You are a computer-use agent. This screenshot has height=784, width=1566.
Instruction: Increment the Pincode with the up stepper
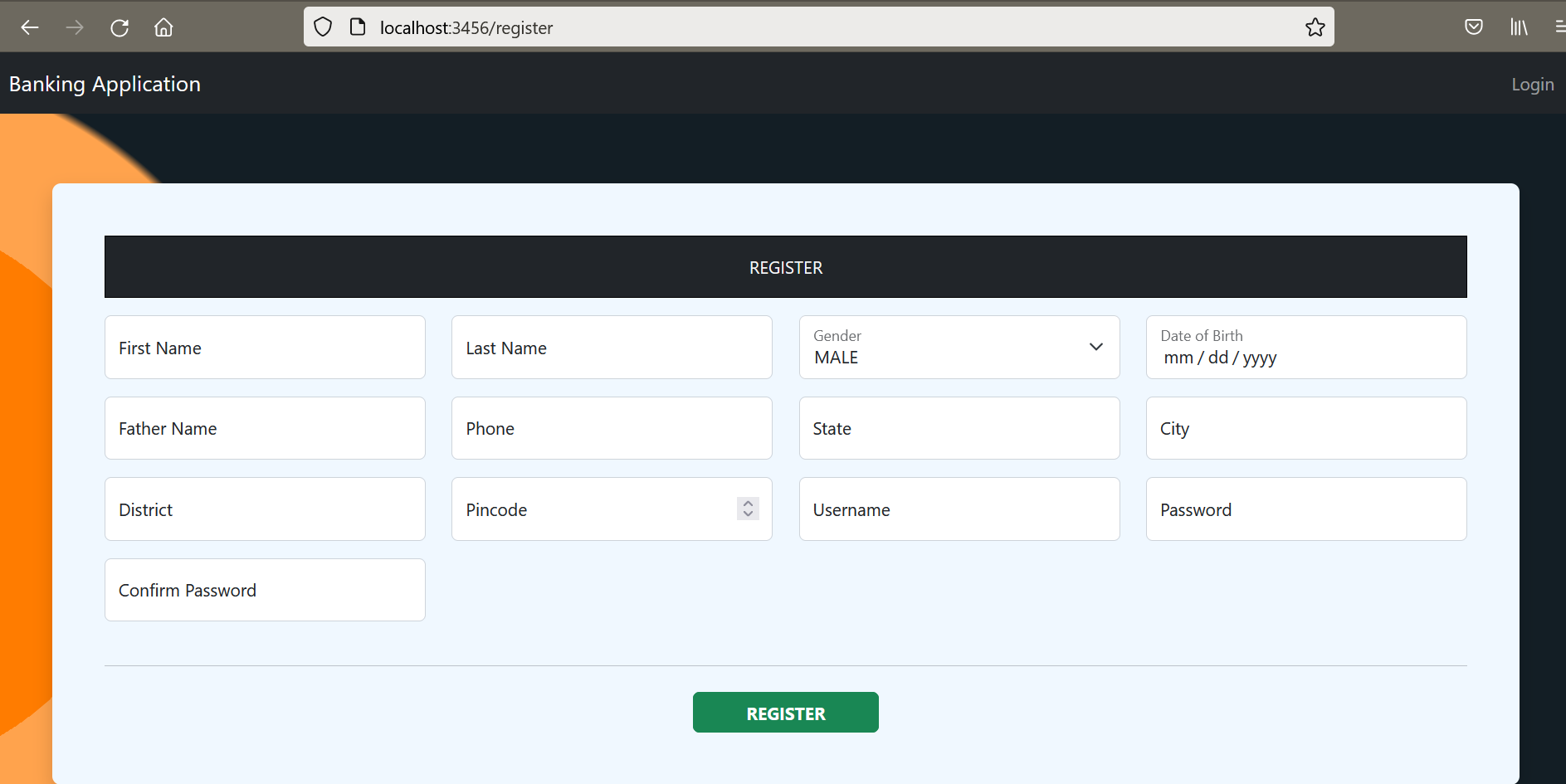click(746, 502)
